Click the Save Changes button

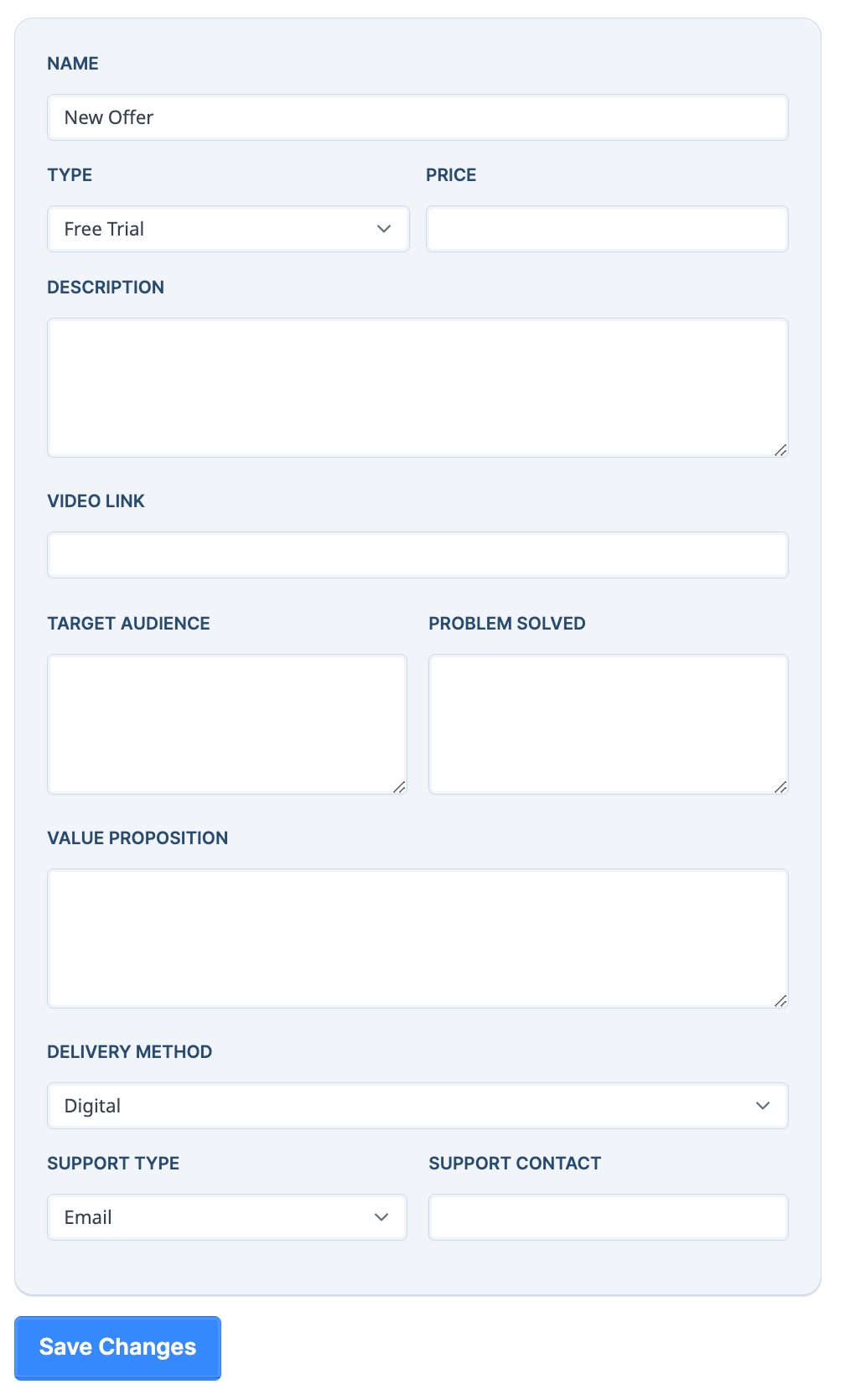[117, 1347]
